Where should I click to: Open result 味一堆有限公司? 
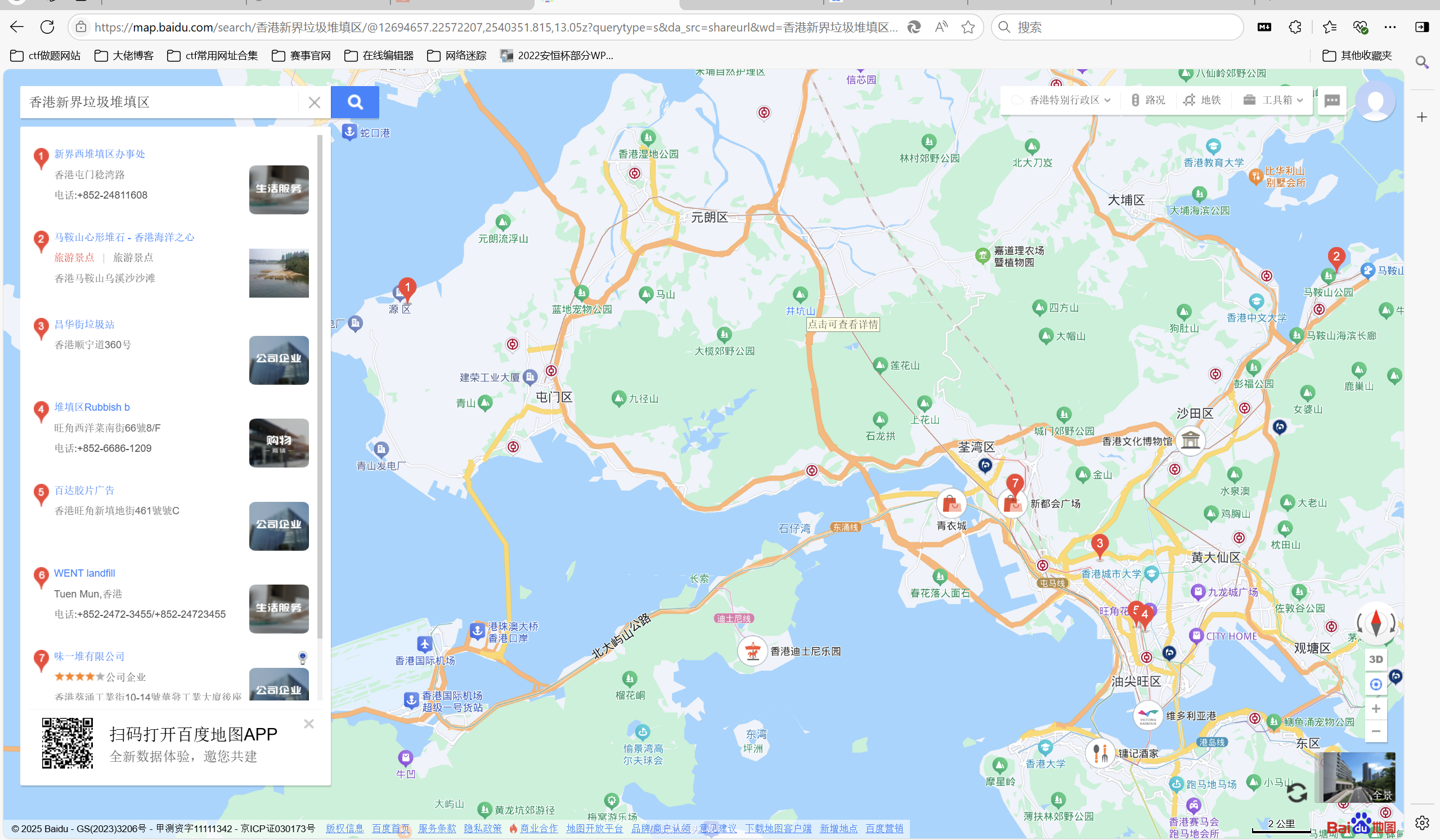tap(89, 657)
